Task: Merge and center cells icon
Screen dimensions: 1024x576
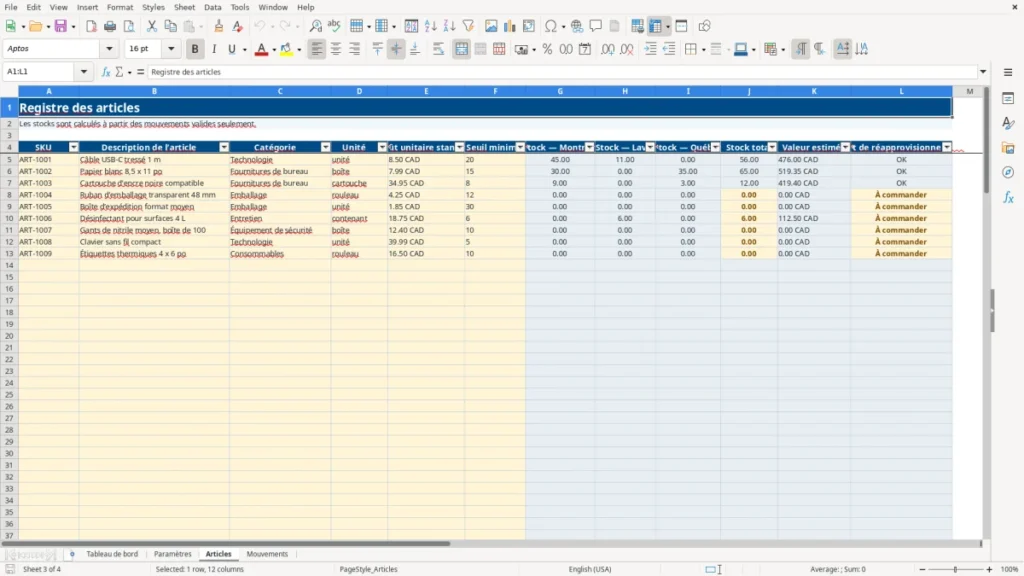Action: click(x=461, y=49)
